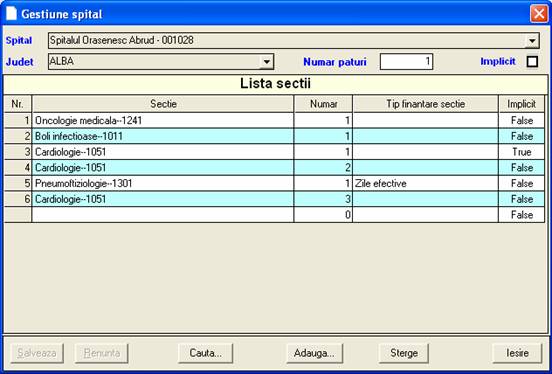This screenshot has height=374, width=552.
Task: Click the Sectie column header
Action: pos(163,104)
